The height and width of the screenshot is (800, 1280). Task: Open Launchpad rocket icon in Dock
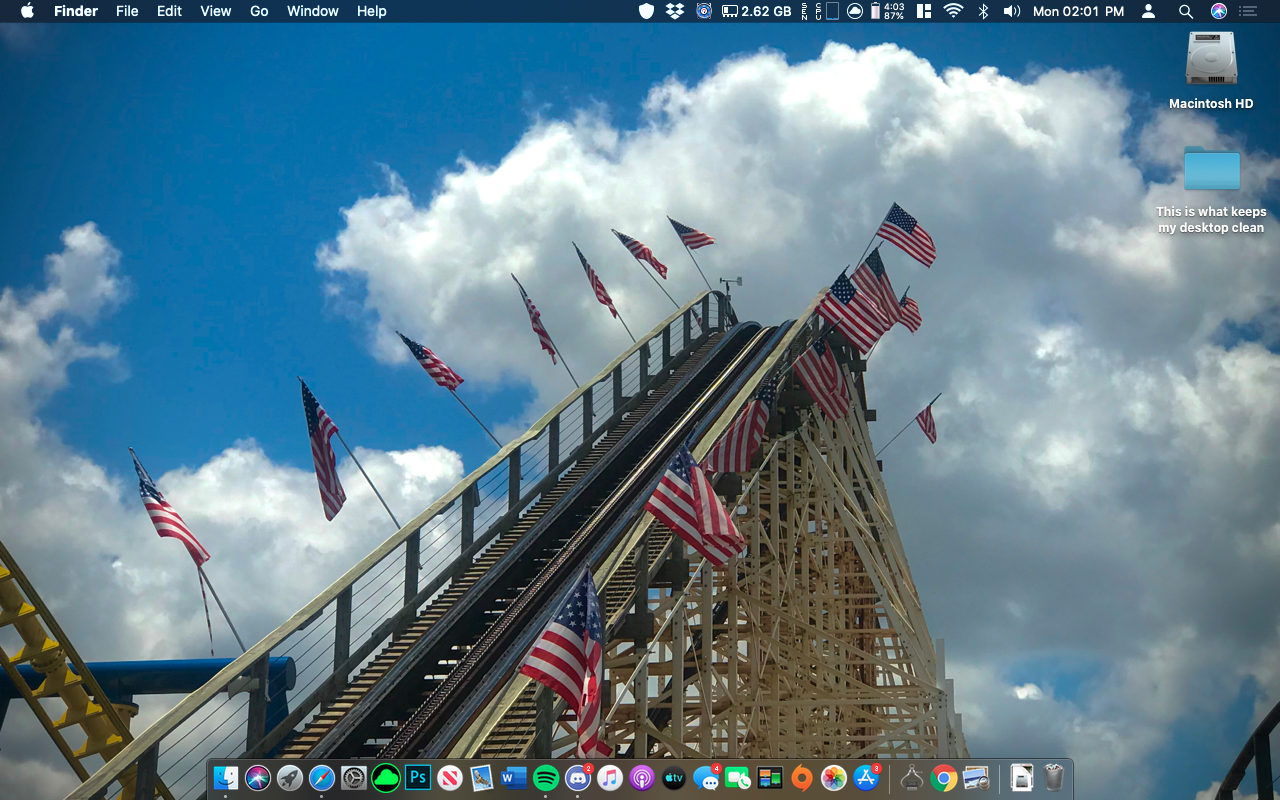290,777
